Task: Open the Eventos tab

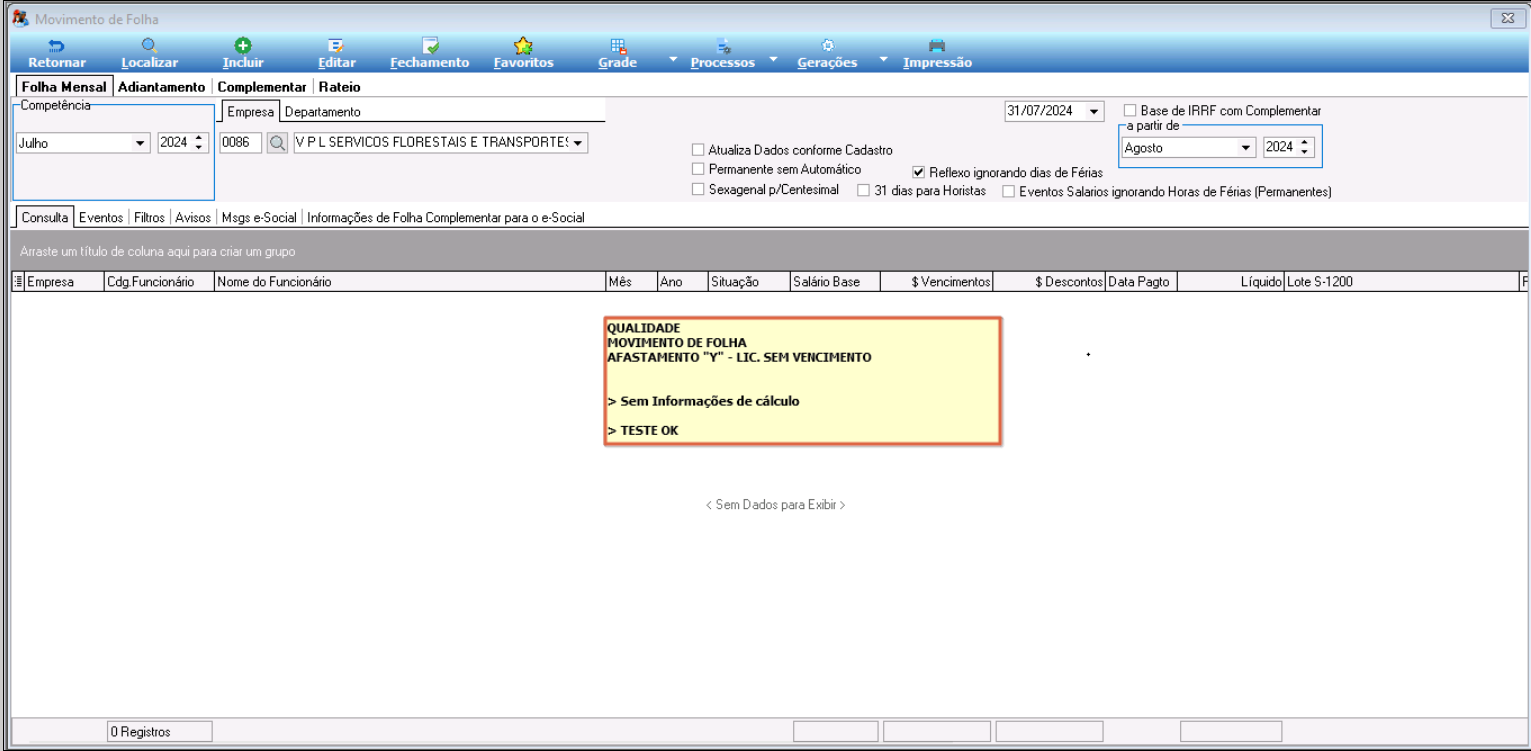Action: [x=101, y=217]
